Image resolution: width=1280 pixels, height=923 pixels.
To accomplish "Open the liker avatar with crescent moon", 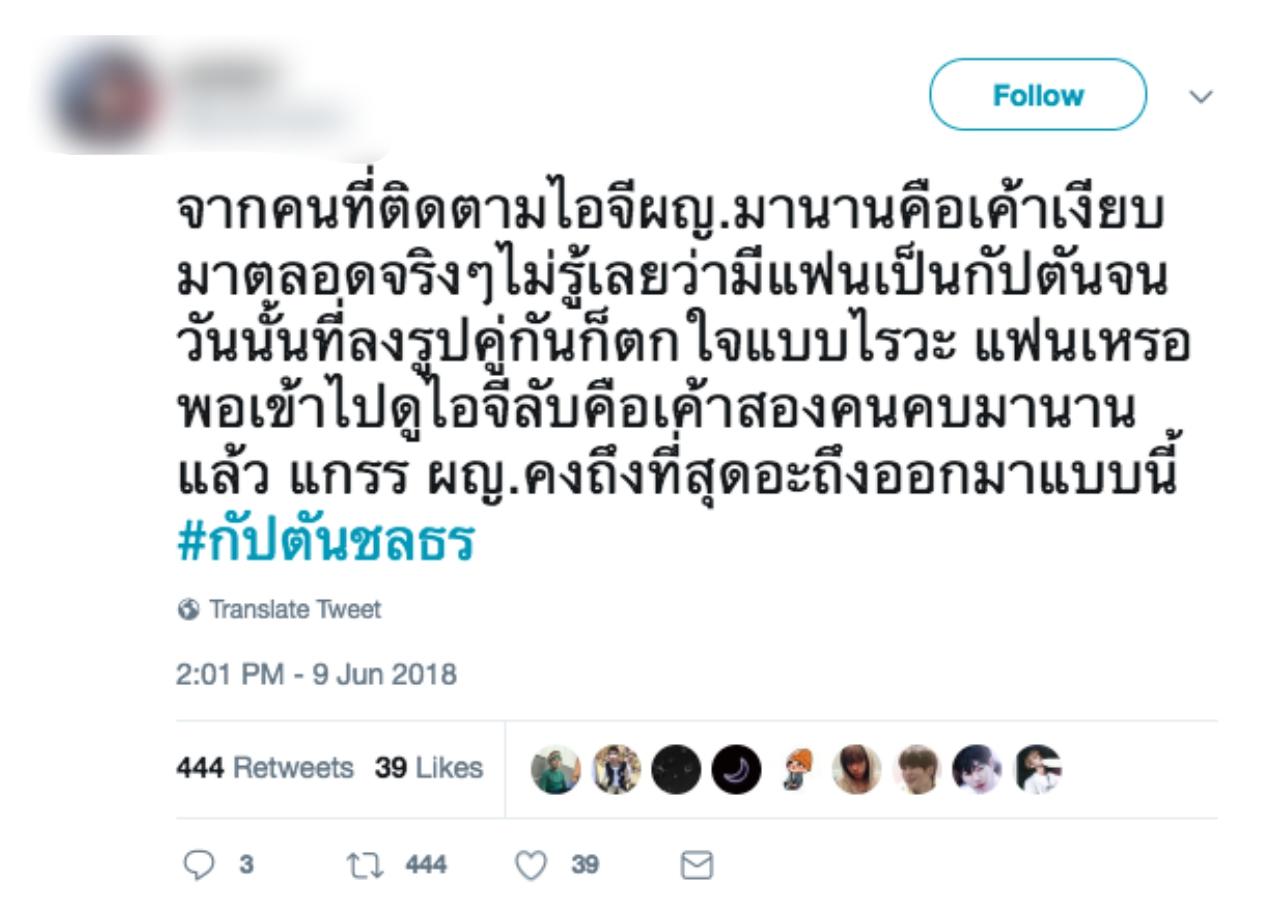I will tap(728, 769).
